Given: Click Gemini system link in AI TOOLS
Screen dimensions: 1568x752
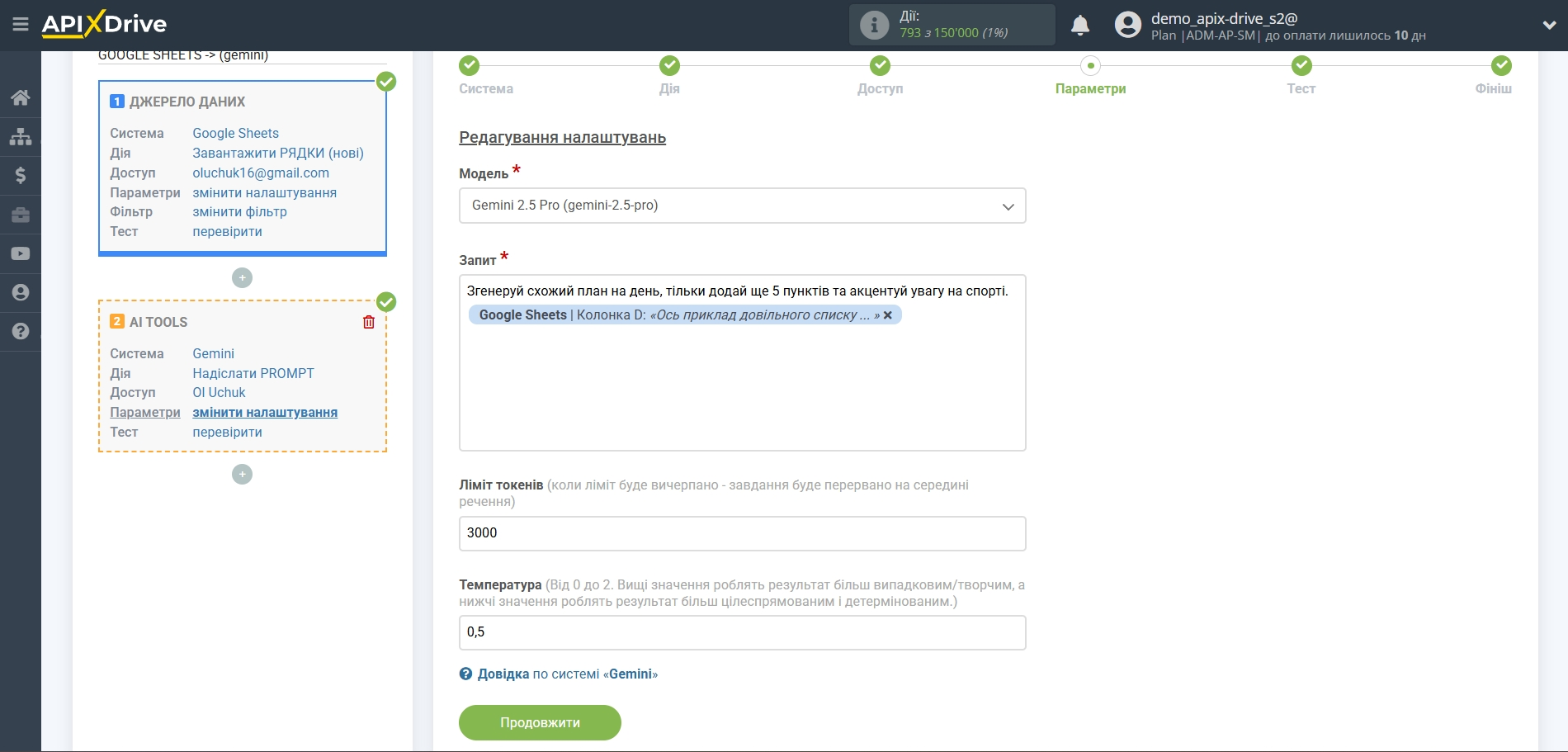Looking at the screenshot, I should click(x=213, y=353).
